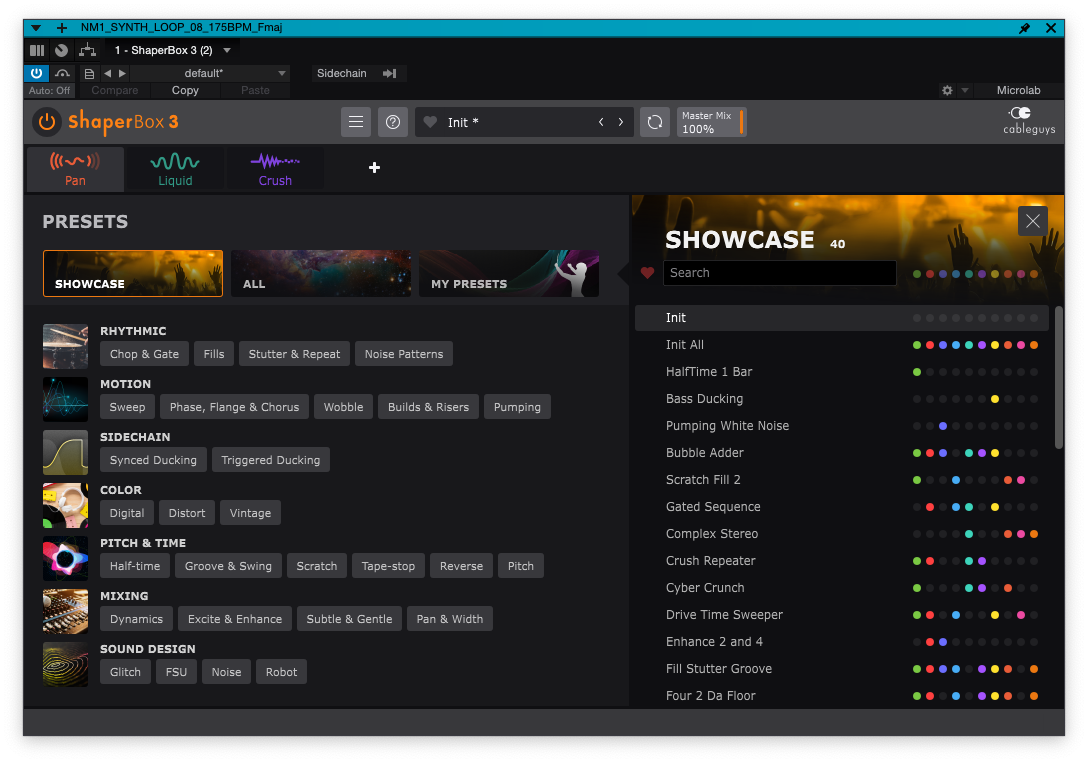Close the Showcase preset browser
Image resolution: width=1088 pixels, height=763 pixels.
coord(1032,221)
